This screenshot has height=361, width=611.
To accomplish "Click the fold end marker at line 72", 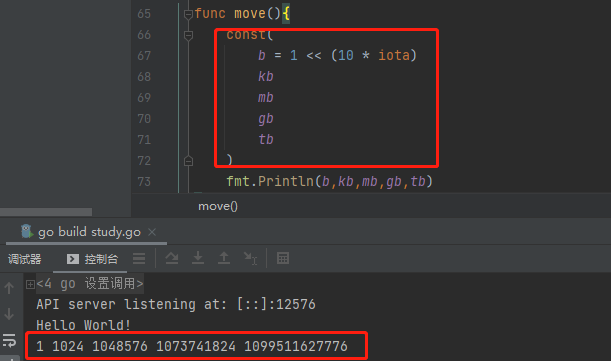I will tap(188, 161).
